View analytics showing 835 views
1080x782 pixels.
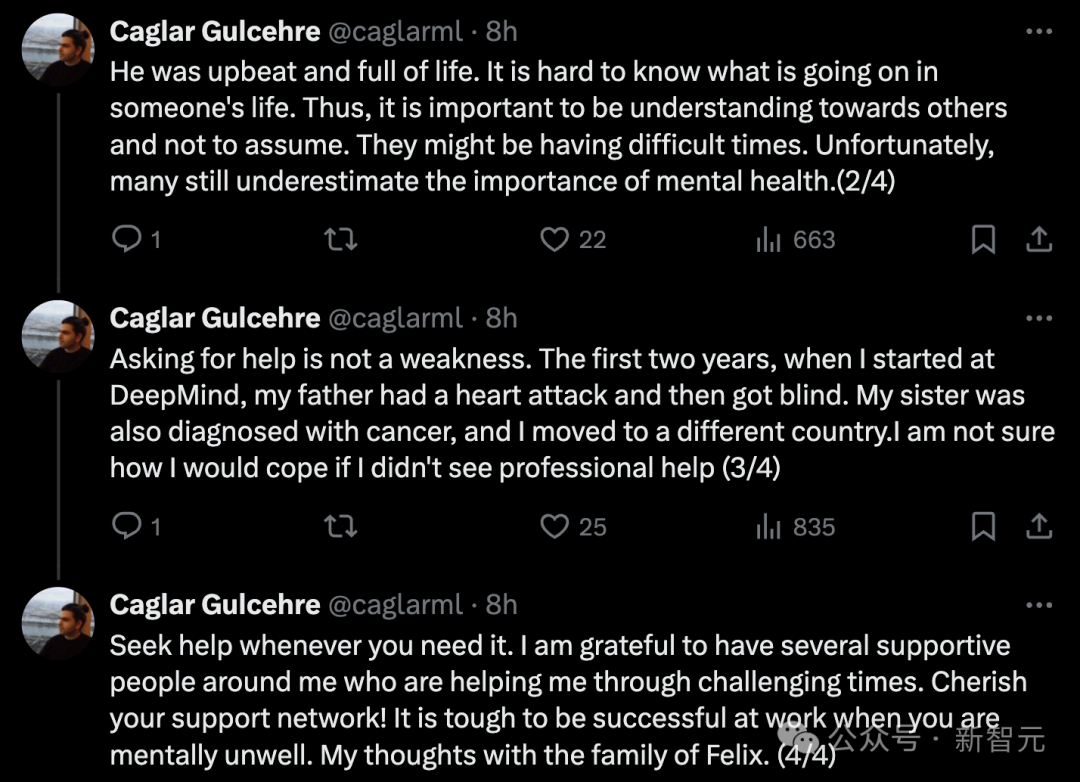(x=768, y=527)
